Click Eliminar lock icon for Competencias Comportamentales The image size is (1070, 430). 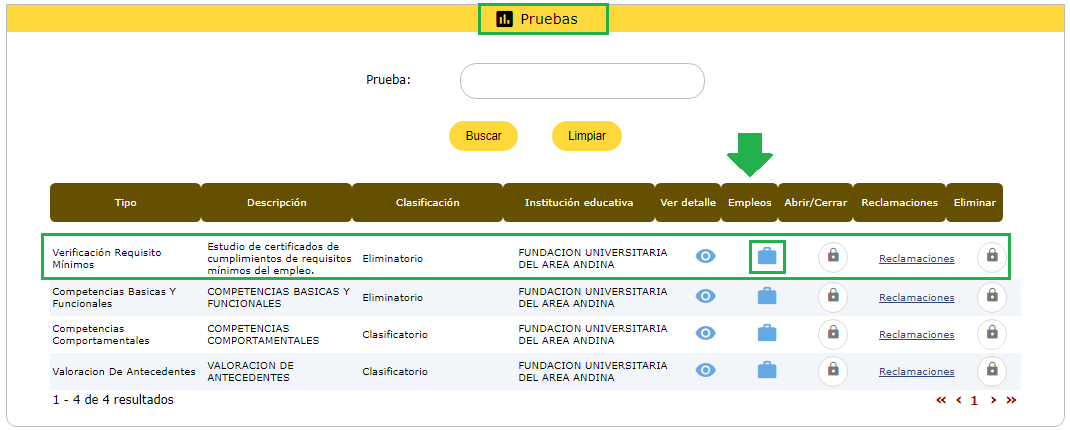click(991, 333)
